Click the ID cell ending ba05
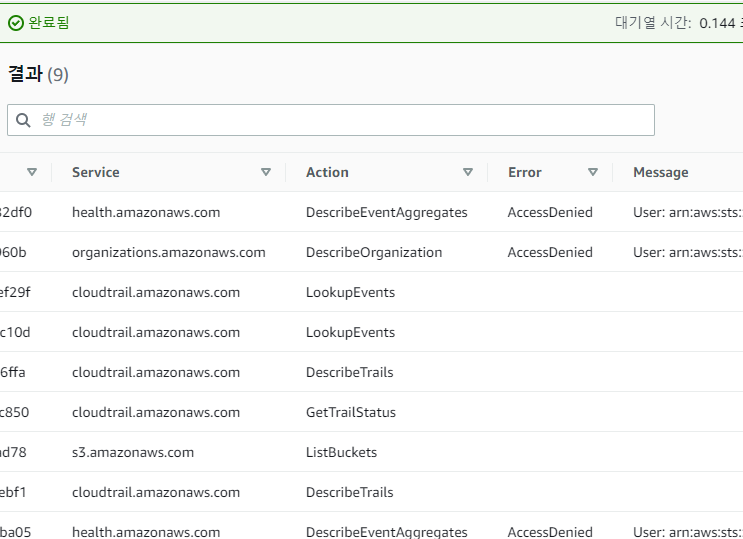 16,532
